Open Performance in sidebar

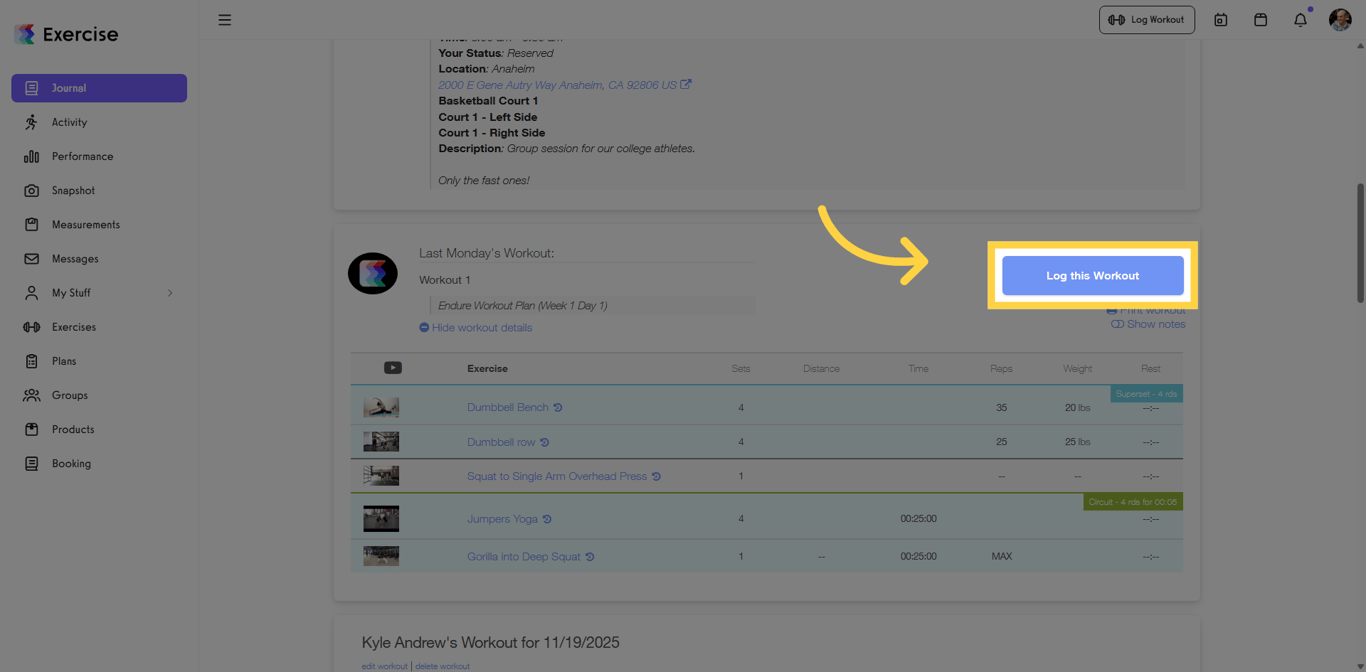click(x=82, y=157)
